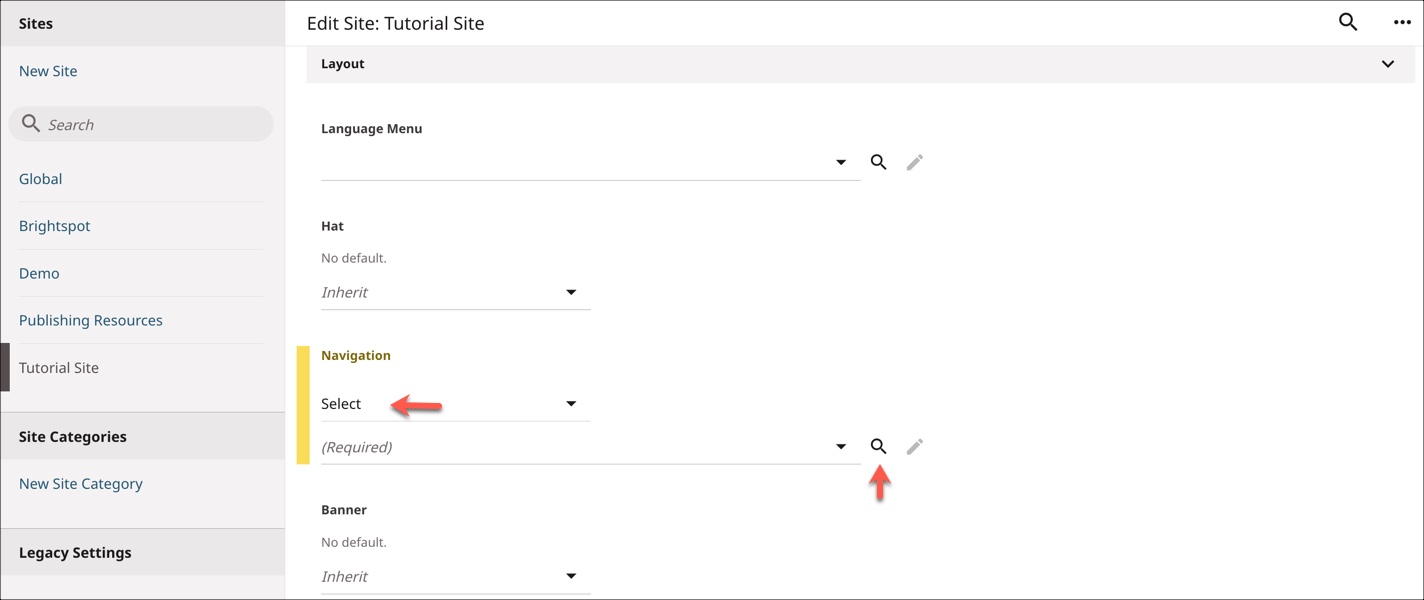
Task: Focus the Sites search input field
Action: coord(141,124)
